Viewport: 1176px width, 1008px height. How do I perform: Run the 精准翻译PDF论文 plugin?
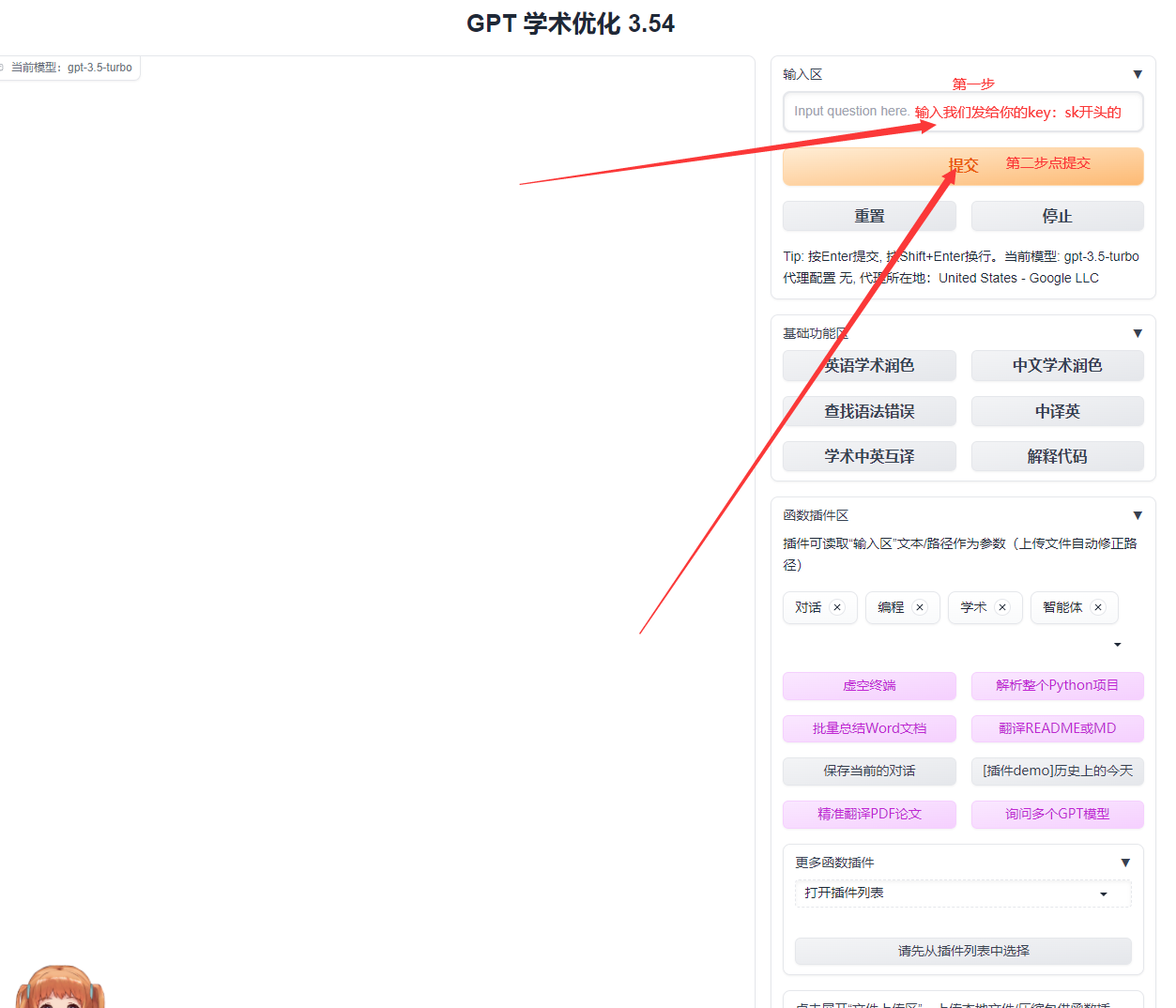(x=869, y=814)
